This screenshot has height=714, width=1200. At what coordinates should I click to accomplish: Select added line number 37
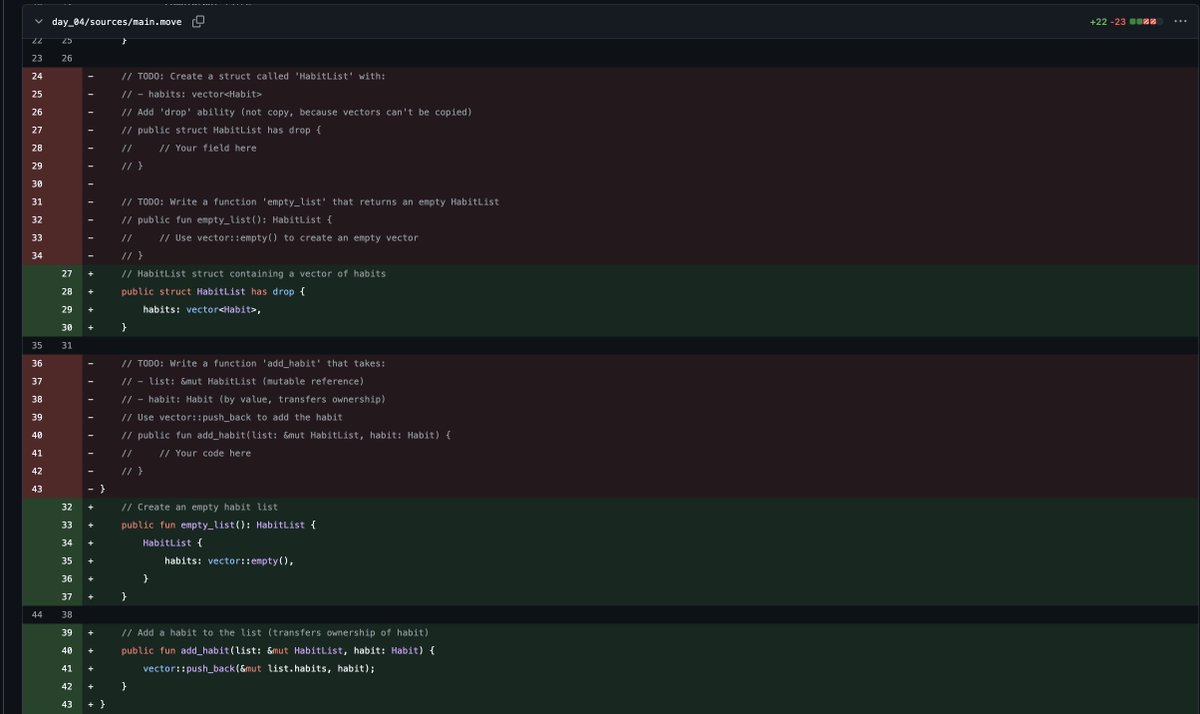[x=68, y=598]
